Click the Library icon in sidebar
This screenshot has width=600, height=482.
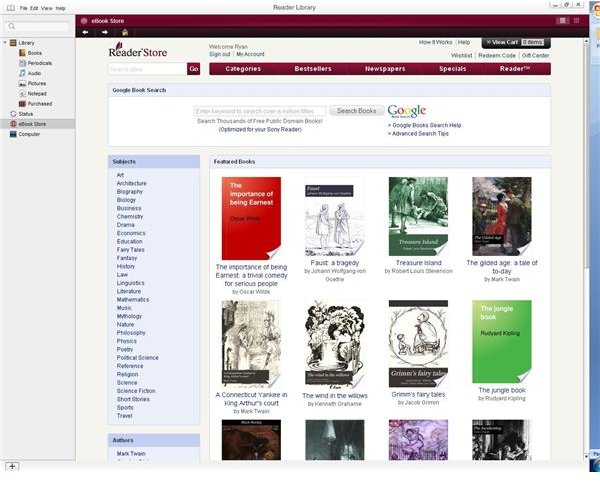13,42
